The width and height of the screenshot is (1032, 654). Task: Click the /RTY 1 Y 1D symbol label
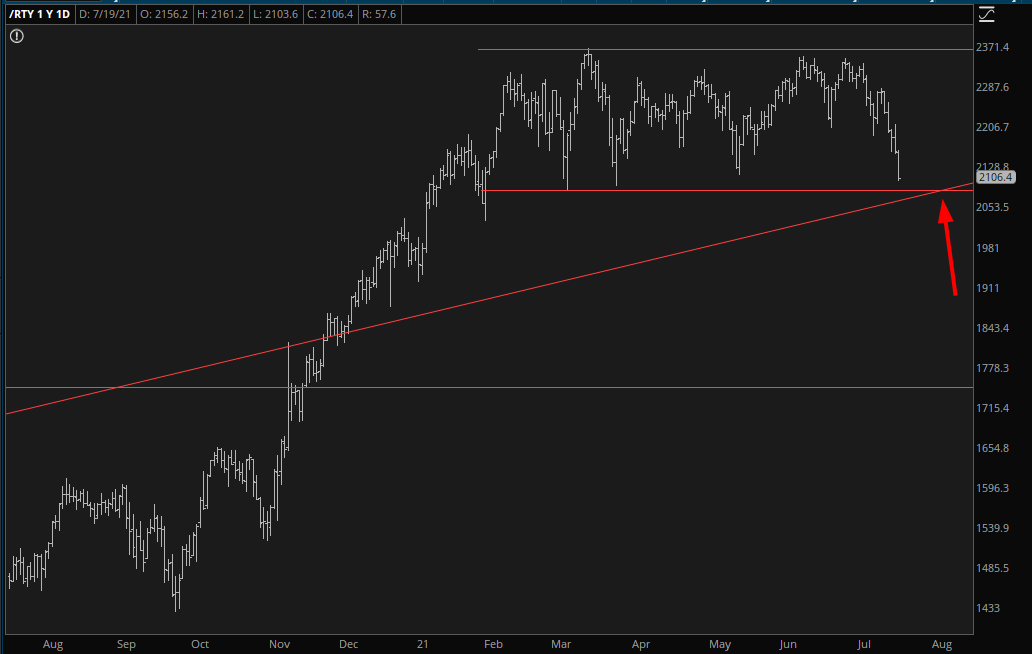coord(40,14)
